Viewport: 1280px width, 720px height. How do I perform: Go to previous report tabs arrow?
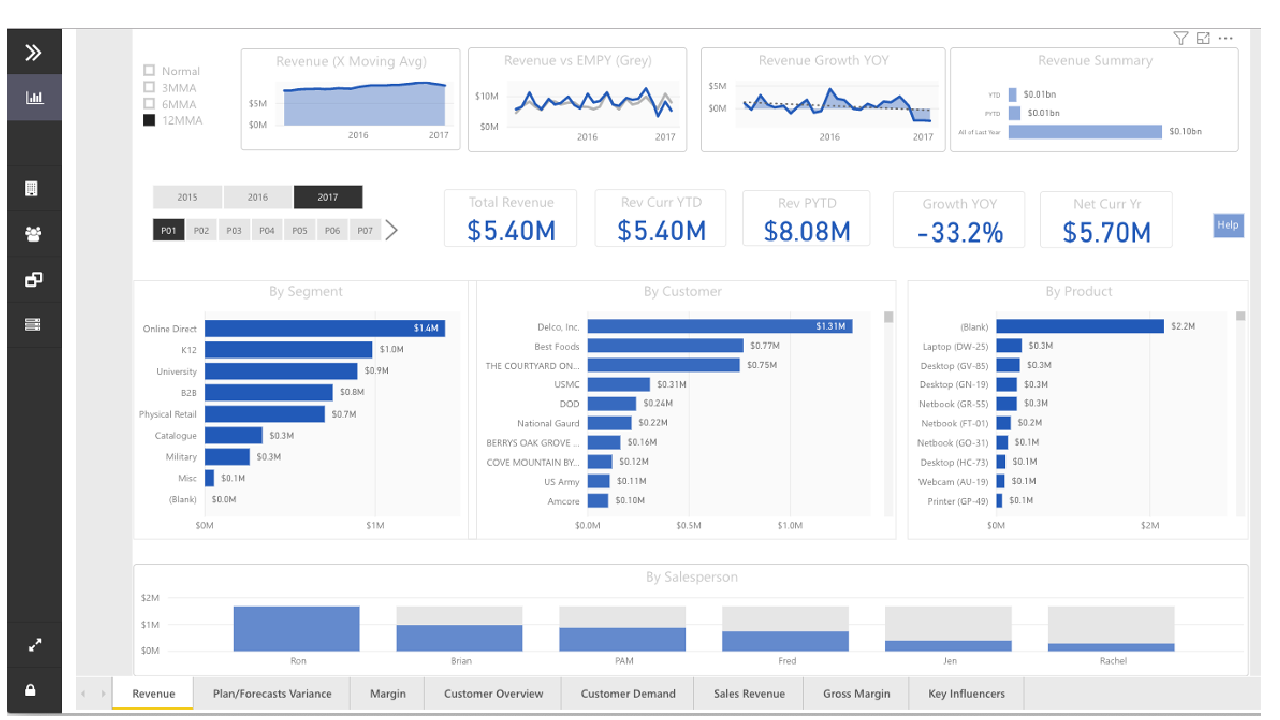coord(83,693)
